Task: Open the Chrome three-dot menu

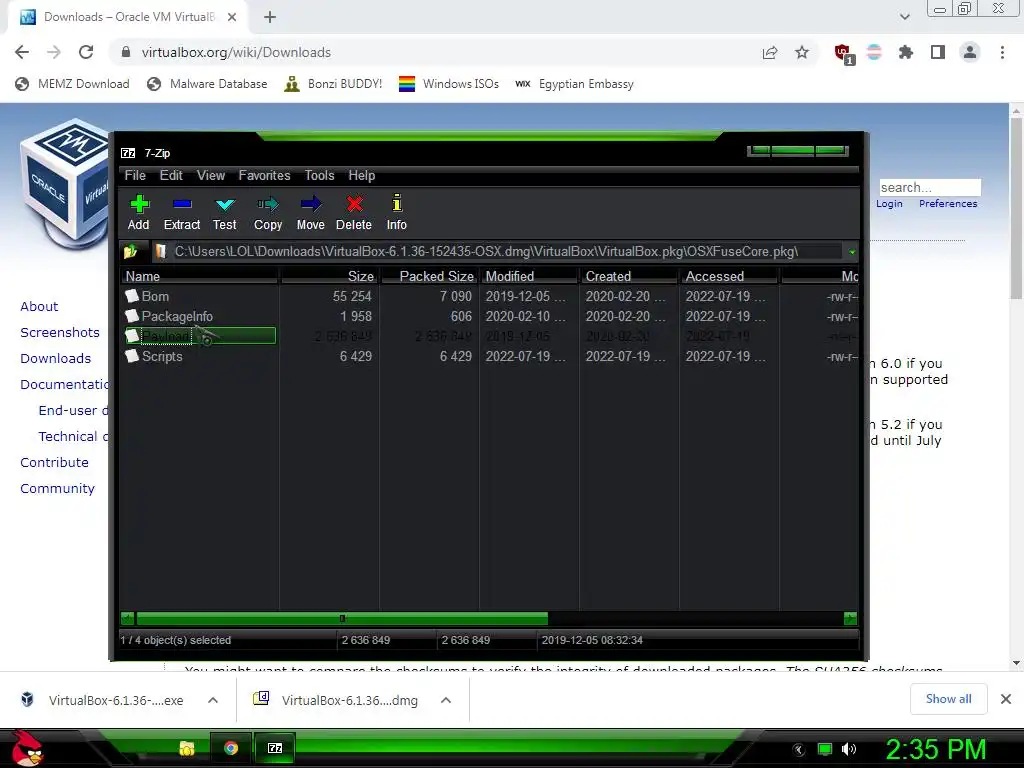Action: (1002, 52)
